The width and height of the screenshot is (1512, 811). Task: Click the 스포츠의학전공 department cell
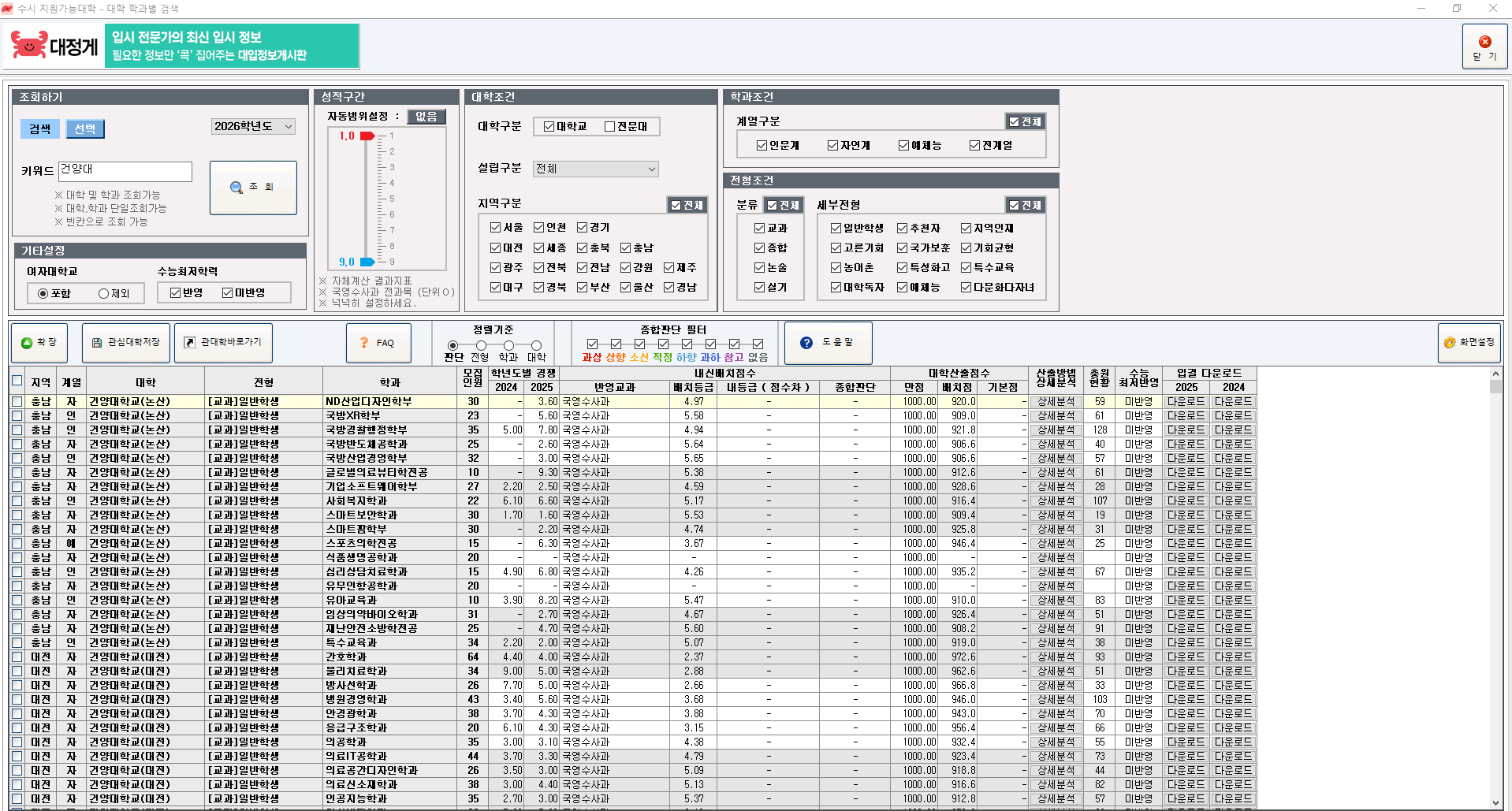click(390, 543)
